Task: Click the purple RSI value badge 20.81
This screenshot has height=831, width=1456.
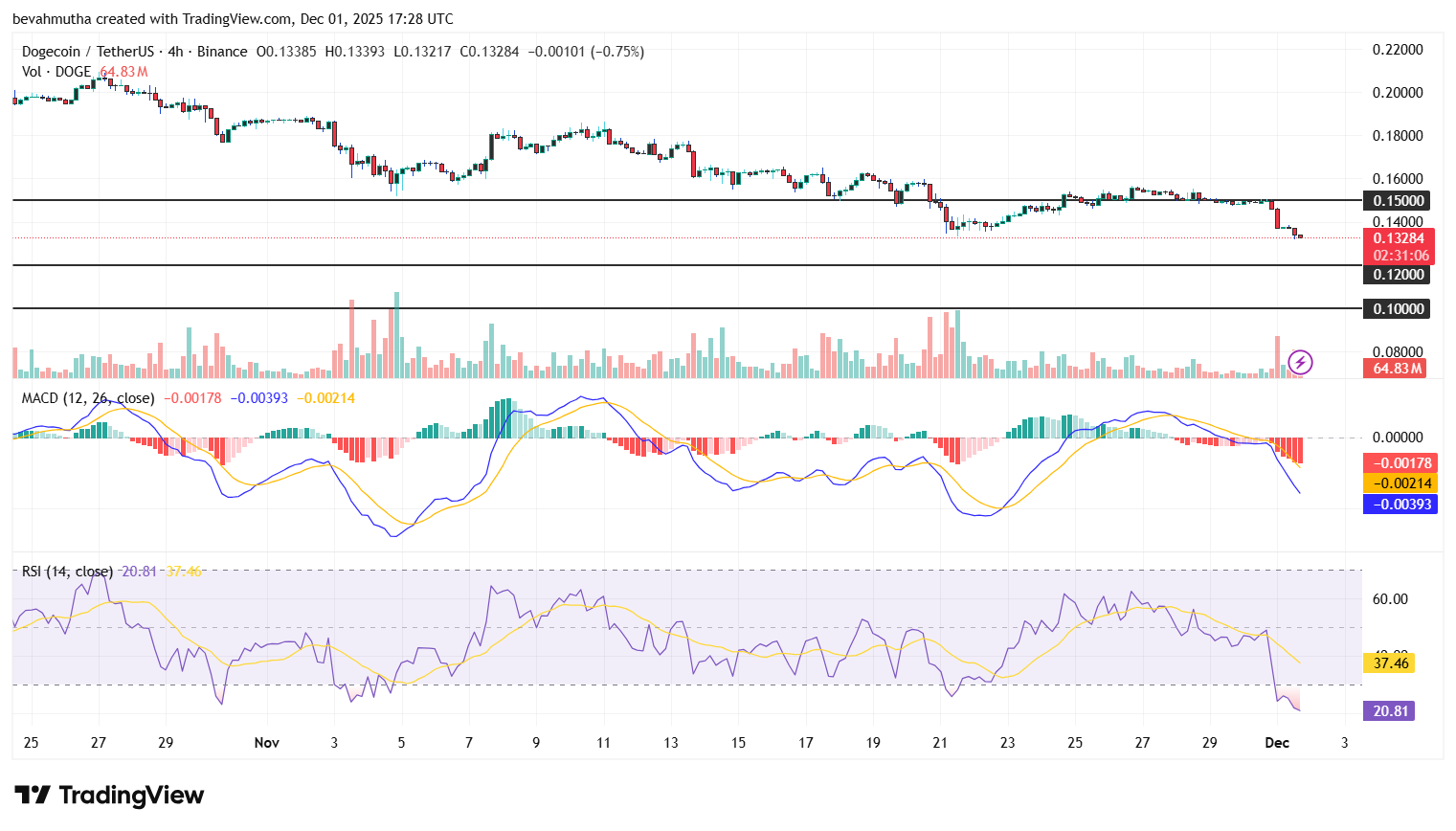Action: point(1387,710)
